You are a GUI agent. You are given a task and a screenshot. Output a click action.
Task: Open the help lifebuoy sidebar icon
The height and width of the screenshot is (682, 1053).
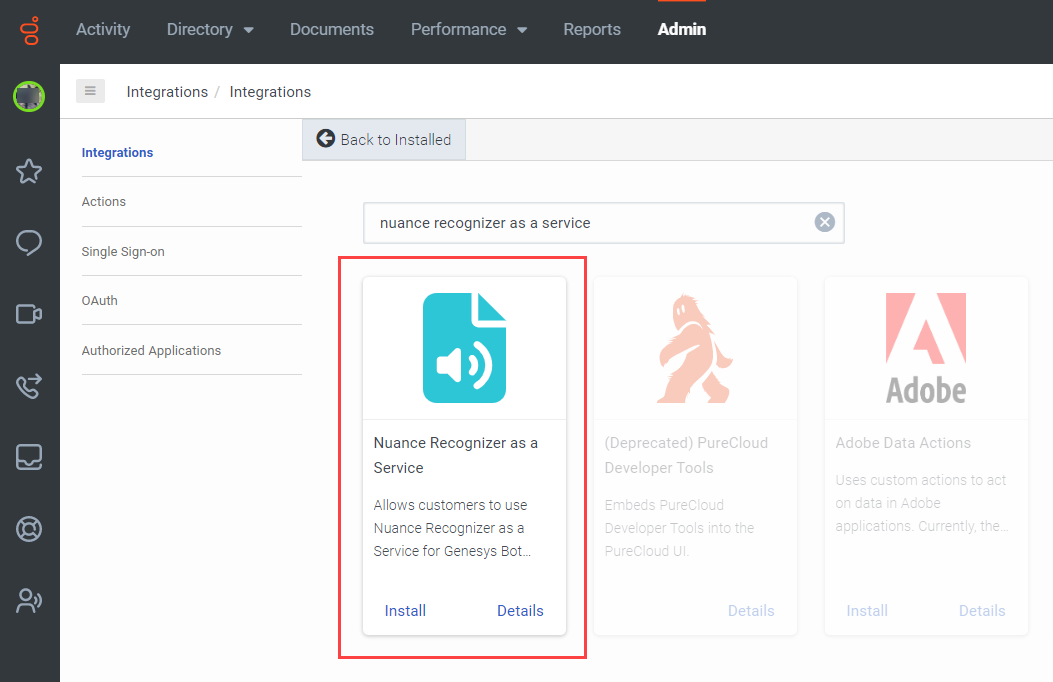pos(29,529)
